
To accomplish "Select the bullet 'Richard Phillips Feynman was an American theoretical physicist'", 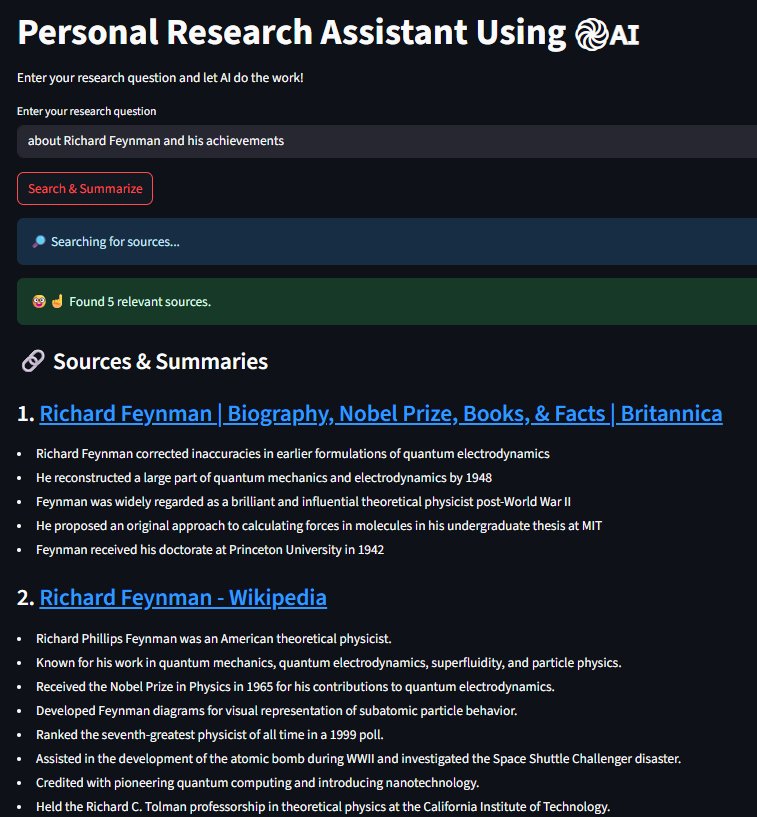I will [x=214, y=639].
